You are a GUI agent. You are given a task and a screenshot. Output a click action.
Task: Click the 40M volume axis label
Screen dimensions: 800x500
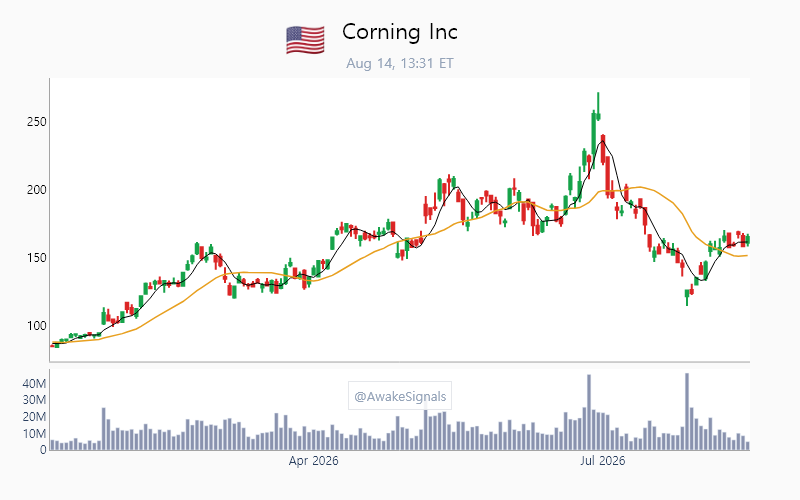click(34, 384)
